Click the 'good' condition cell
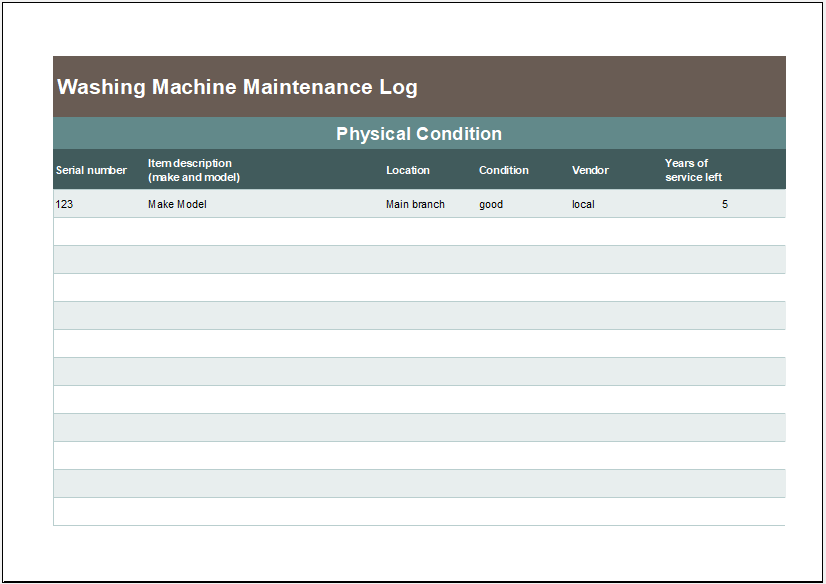The image size is (826, 584). (x=491, y=204)
